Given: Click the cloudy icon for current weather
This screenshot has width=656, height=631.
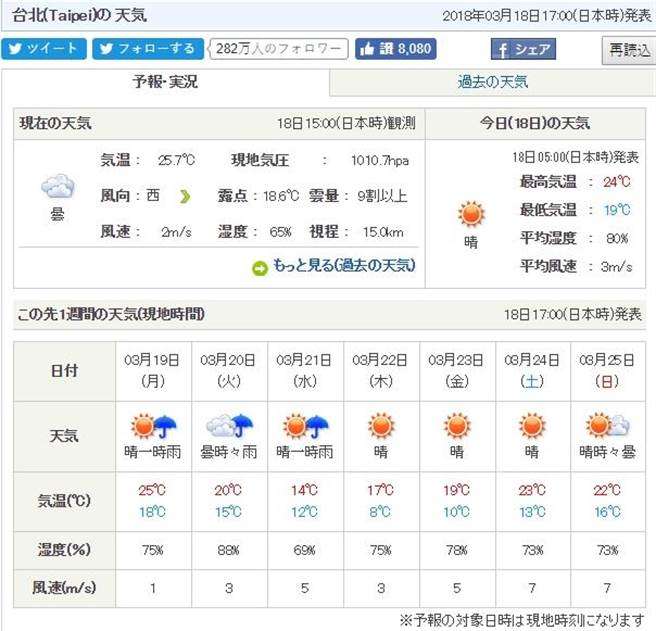Looking at the screenshot, I should point(57,188).
